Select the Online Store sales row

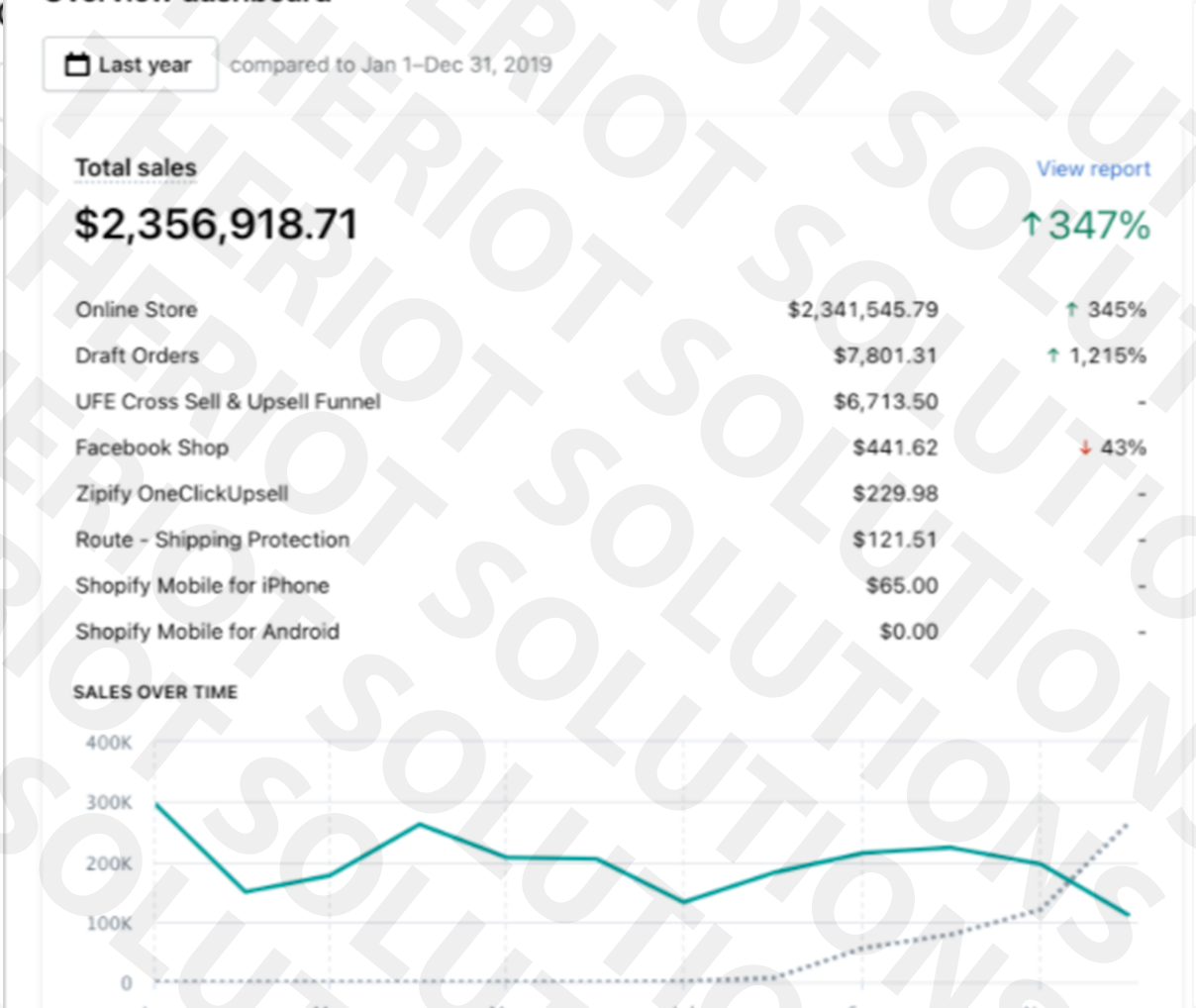pyautogui.click(x=137, y=310)
